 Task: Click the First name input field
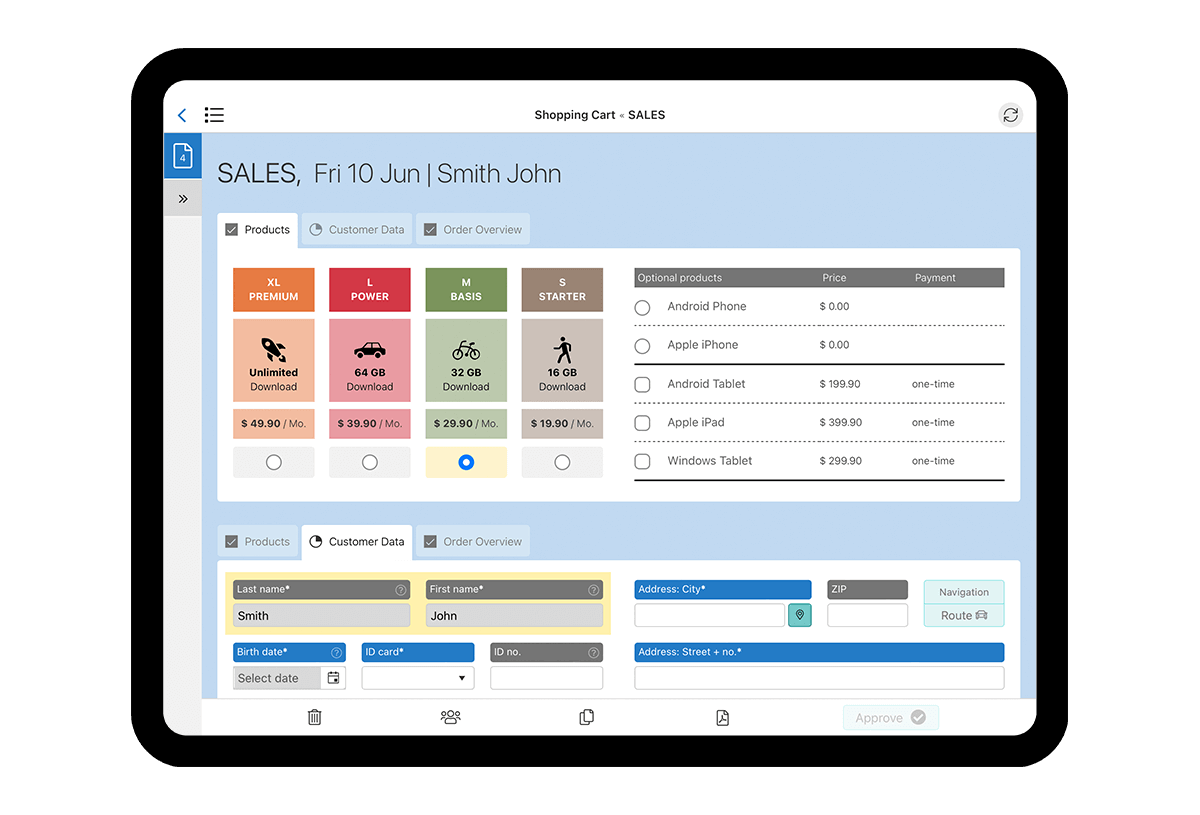click(514, 616)
